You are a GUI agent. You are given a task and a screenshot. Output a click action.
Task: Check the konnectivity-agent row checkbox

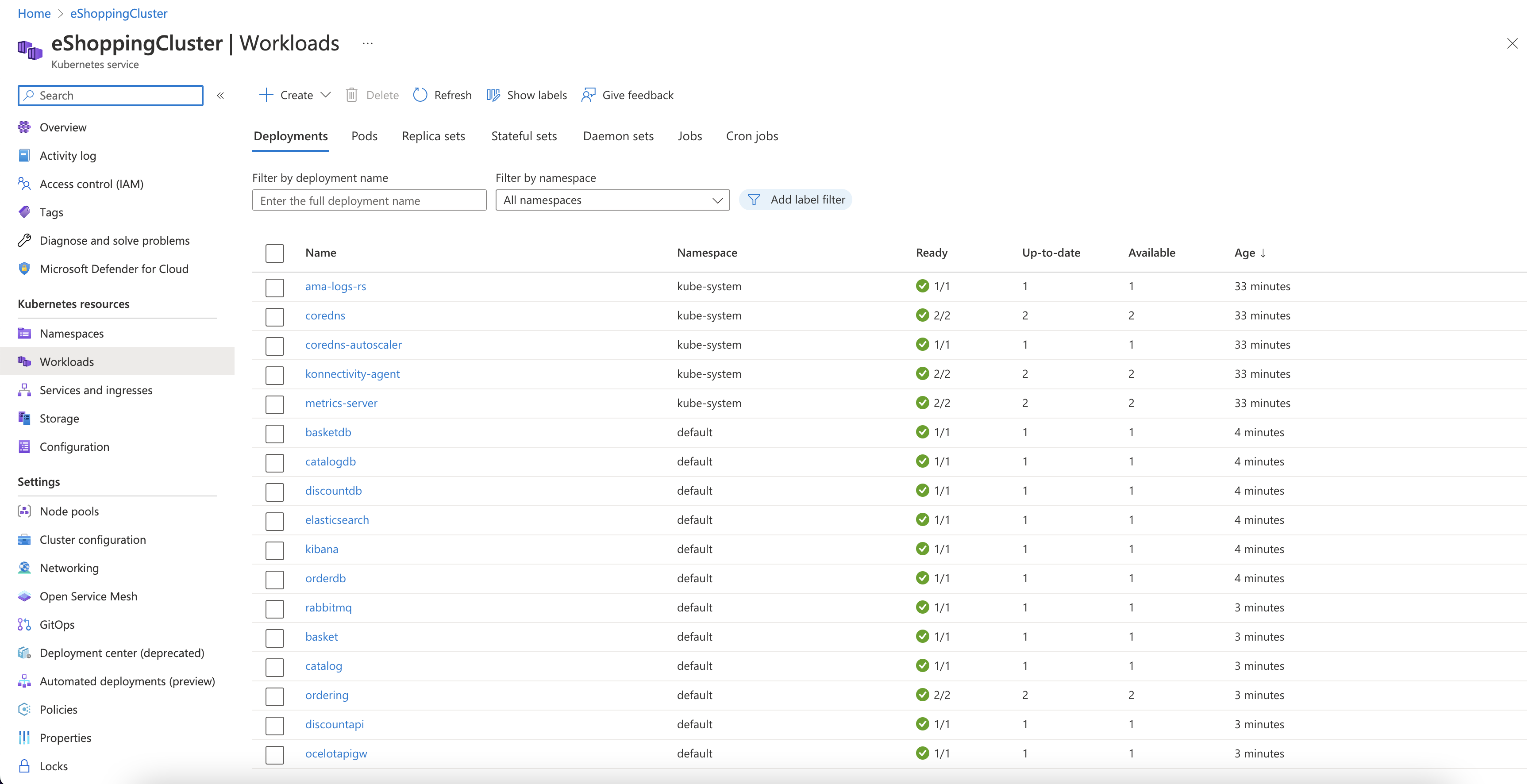pos(274,375)
